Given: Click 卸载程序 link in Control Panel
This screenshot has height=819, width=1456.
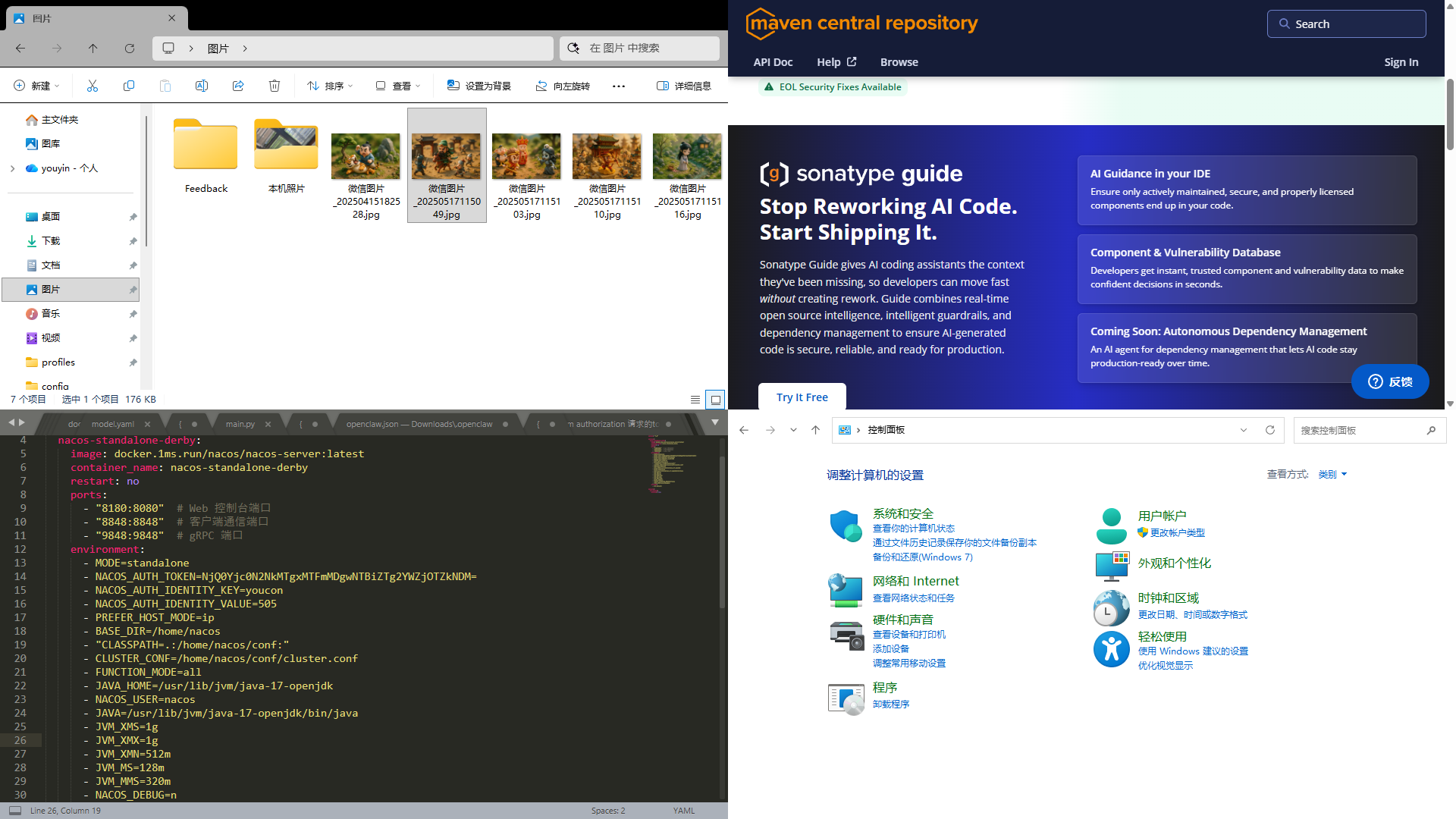Looking at the screenshot, I should click(x=890, y=704).
